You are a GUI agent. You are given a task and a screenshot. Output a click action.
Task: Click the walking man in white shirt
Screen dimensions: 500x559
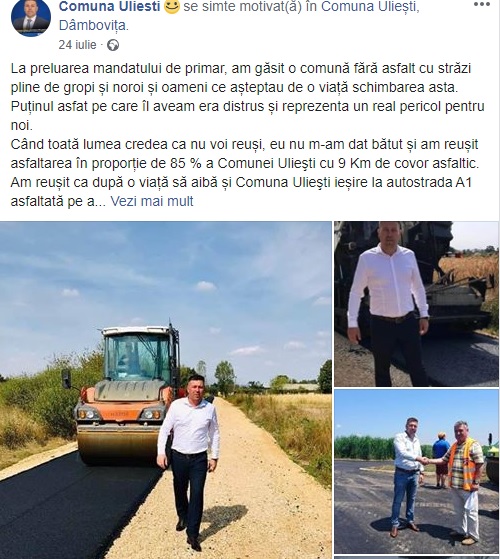pyautogui.click(x=189, y=461)
